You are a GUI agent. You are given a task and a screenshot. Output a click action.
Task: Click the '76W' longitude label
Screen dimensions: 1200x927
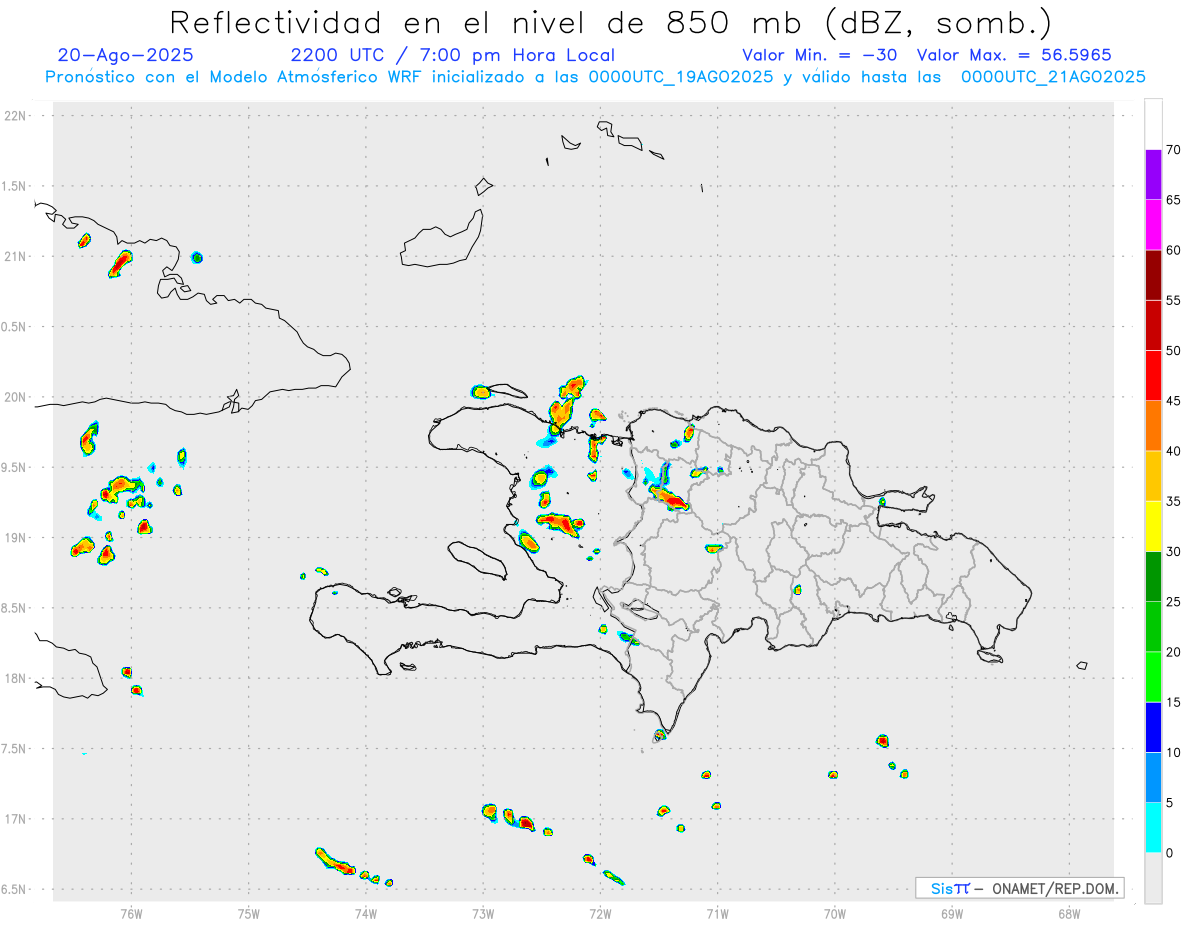tap(131, 913)
